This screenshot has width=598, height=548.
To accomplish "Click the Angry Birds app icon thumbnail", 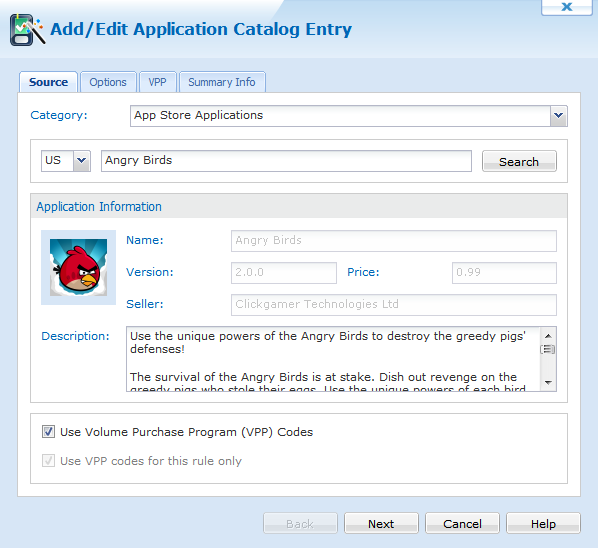I will (78, 267).
